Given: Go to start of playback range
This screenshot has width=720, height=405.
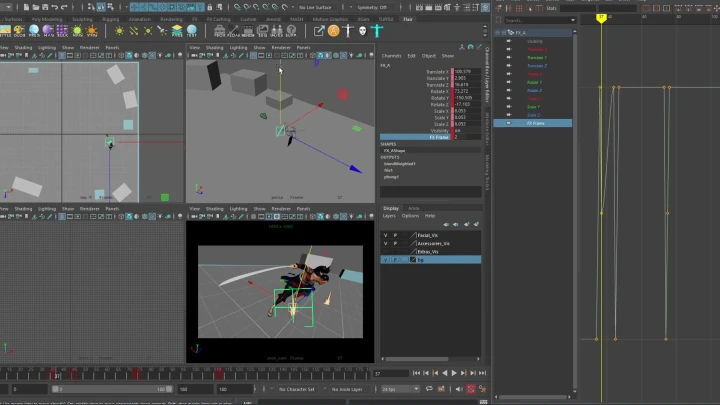Looking at the screenshot, I should 416,373.
